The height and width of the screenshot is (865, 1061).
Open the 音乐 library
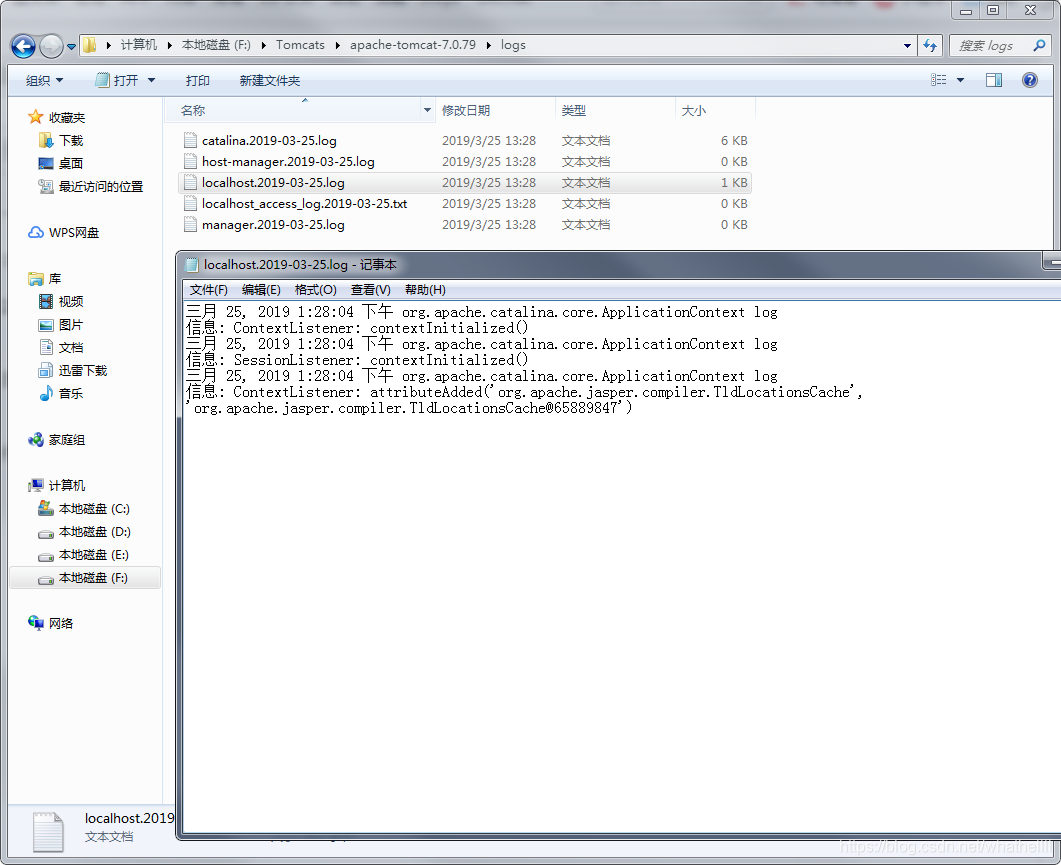pyautogui.click(x=71, y=394)
